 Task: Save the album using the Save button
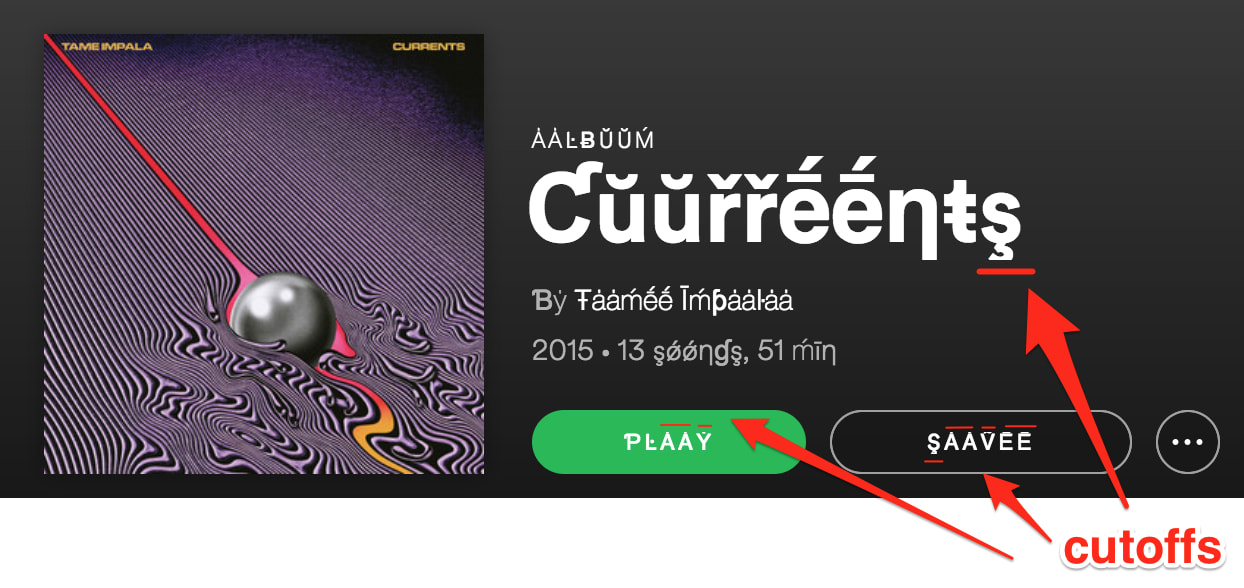coord(980,441)
